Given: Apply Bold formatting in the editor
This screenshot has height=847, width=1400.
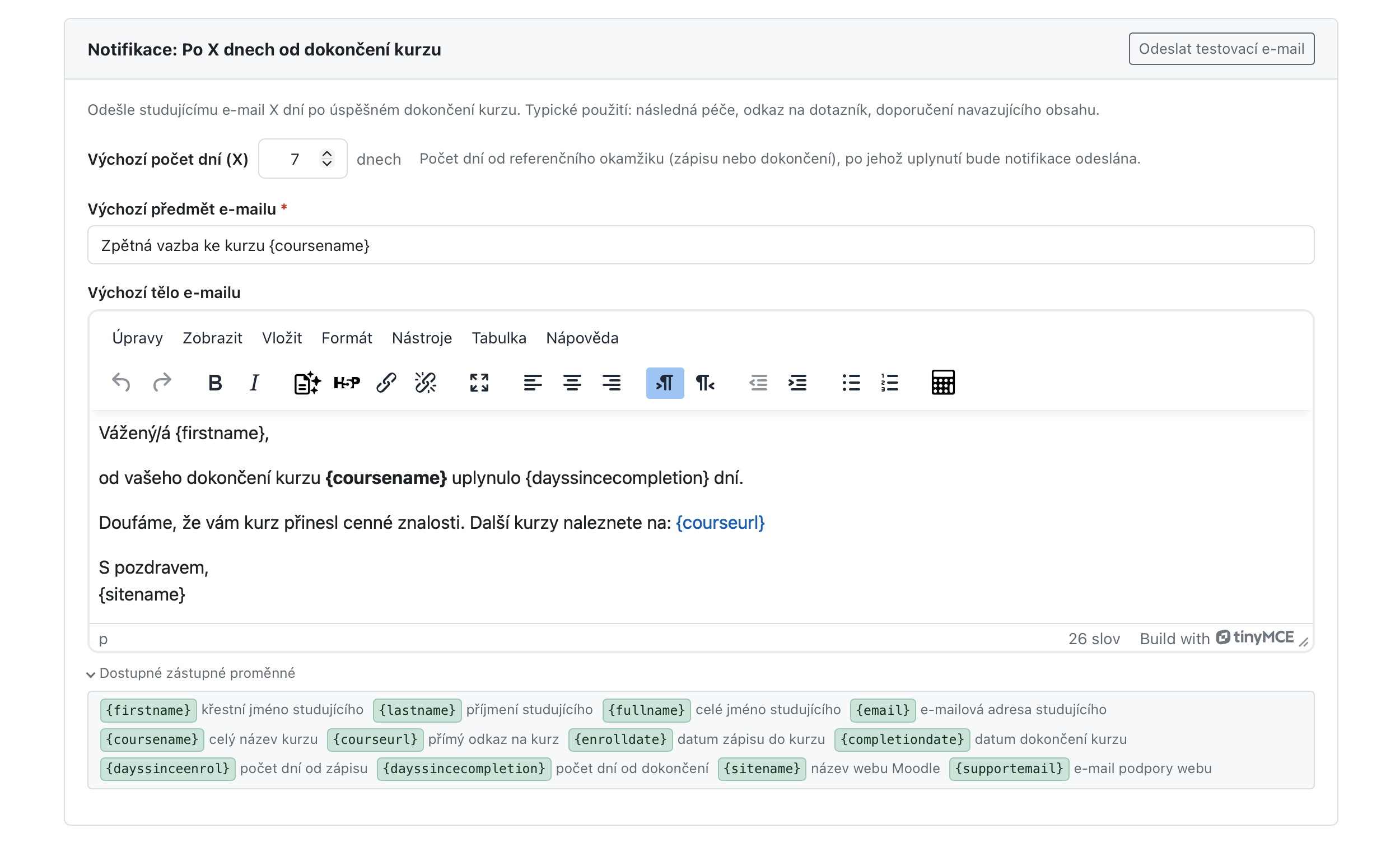Looking at the screenshot, I should tap(215, 383).
